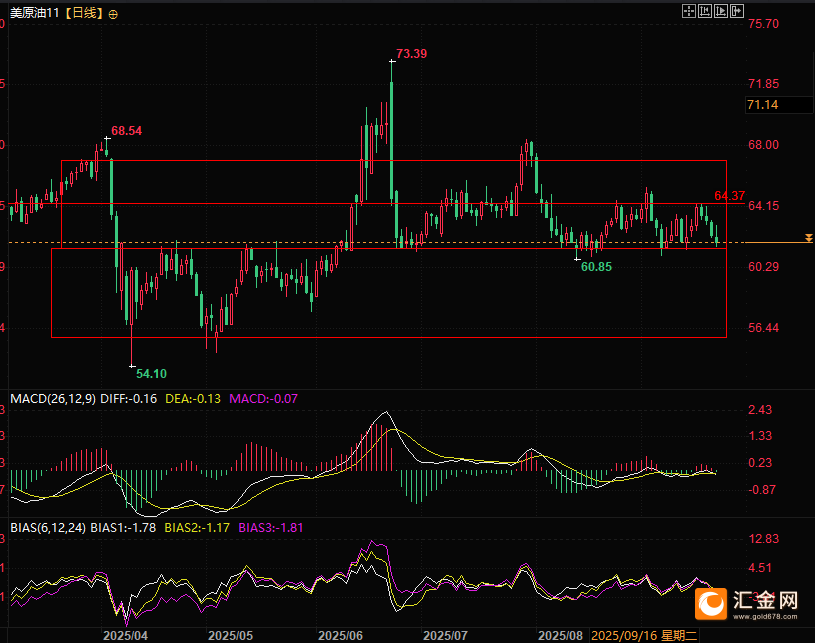Click the 60.85 low price label
The image size is (815, 643).
coord(596,267)
